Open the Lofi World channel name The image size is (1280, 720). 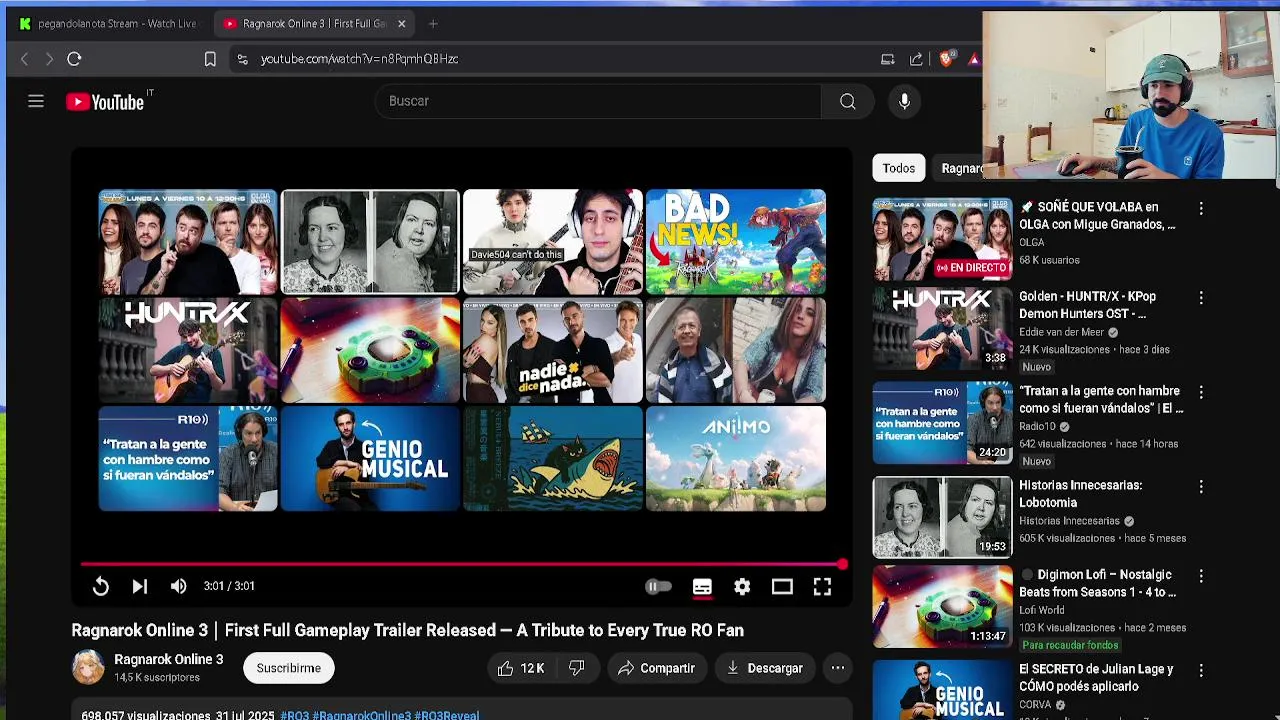click(1041, 610)
